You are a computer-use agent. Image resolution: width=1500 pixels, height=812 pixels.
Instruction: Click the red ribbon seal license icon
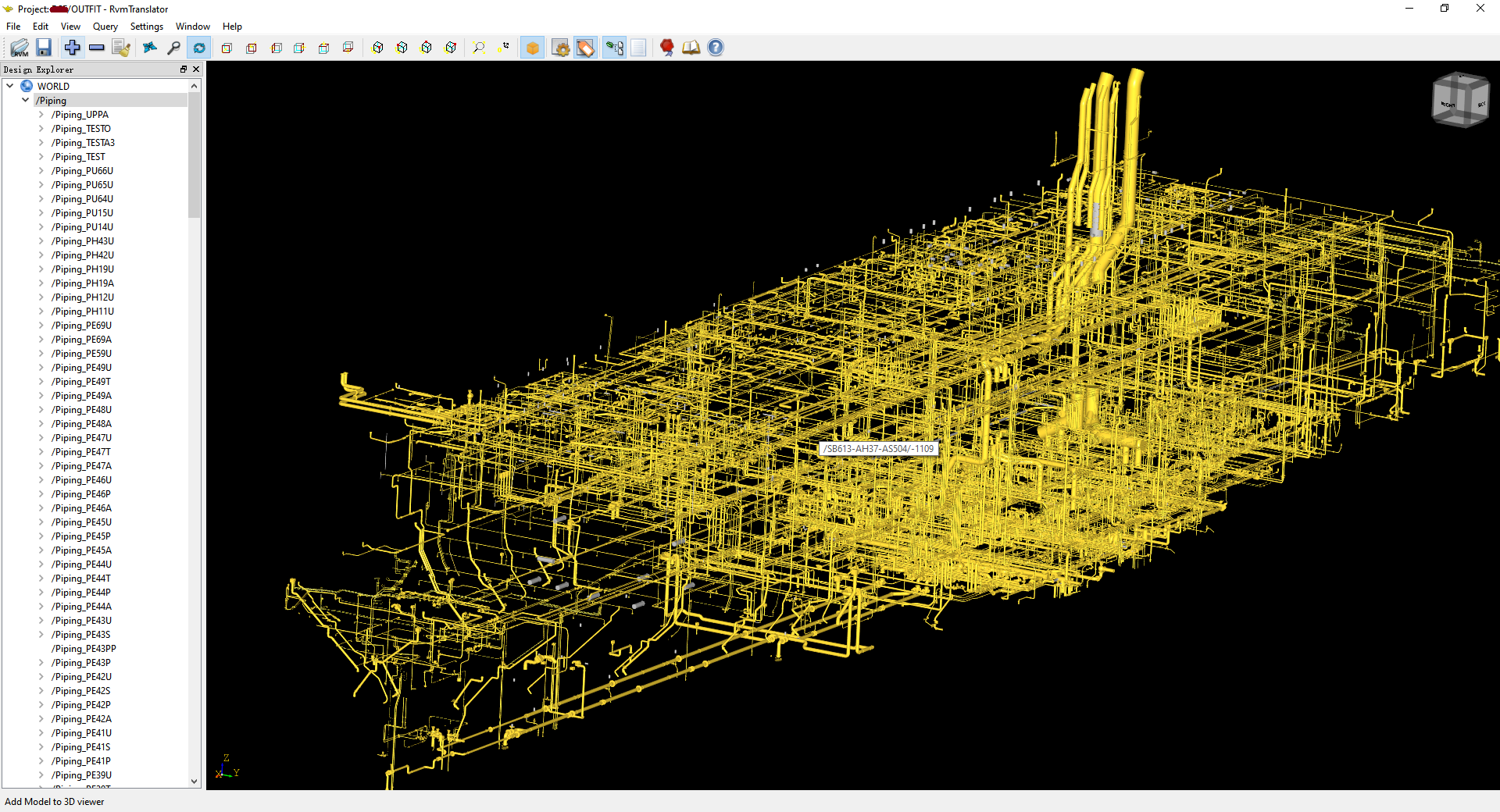pyautogui.click(x=667, y=48)
